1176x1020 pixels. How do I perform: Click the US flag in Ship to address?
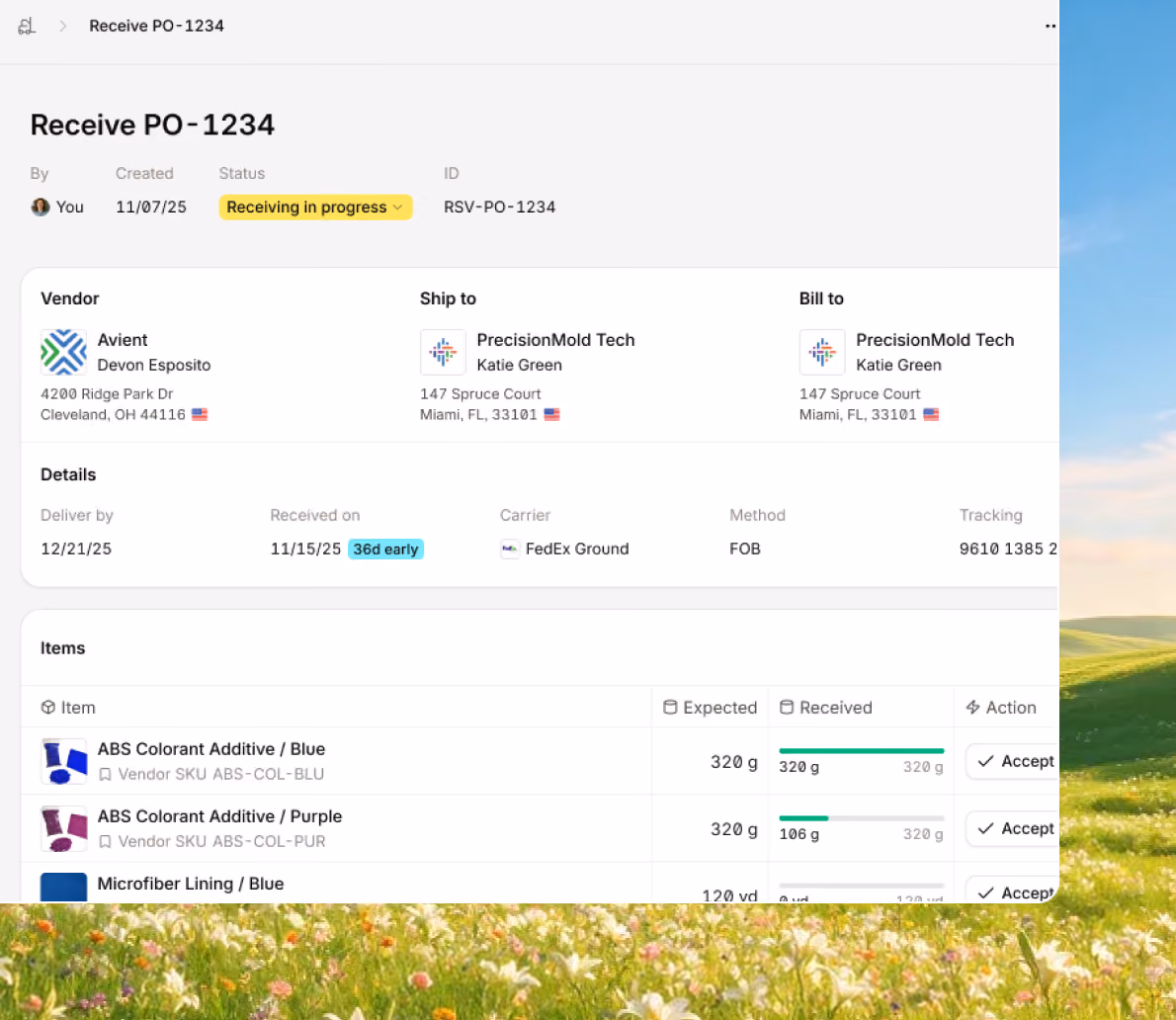(552, 414)
